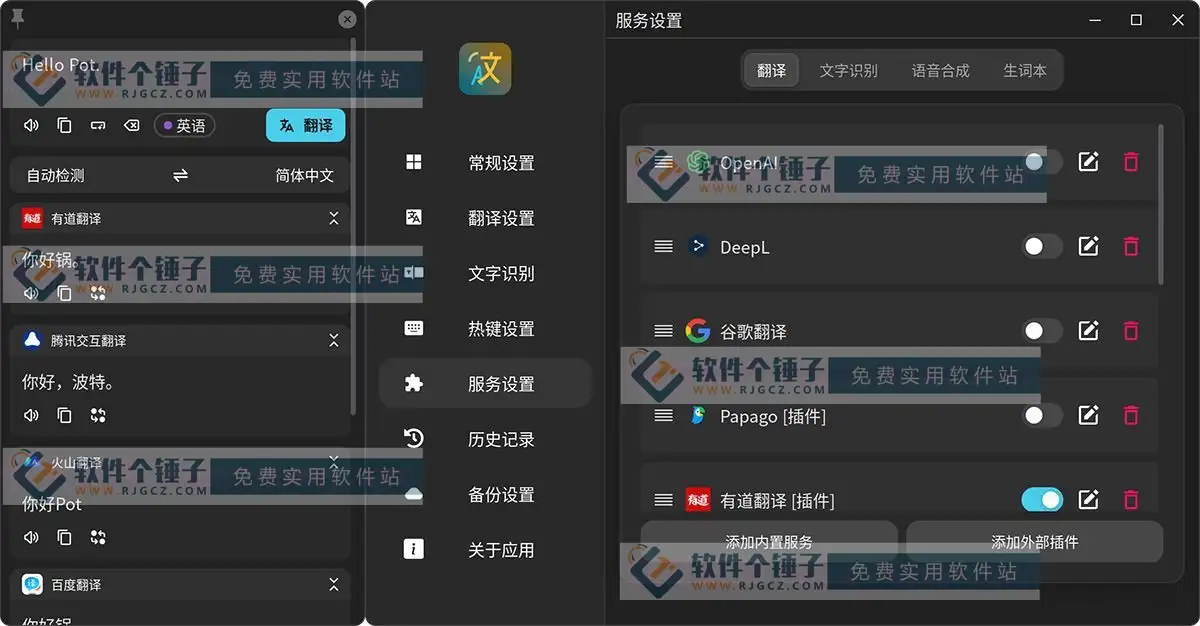Open the 生词本 tab

(x=1026, y=70)
